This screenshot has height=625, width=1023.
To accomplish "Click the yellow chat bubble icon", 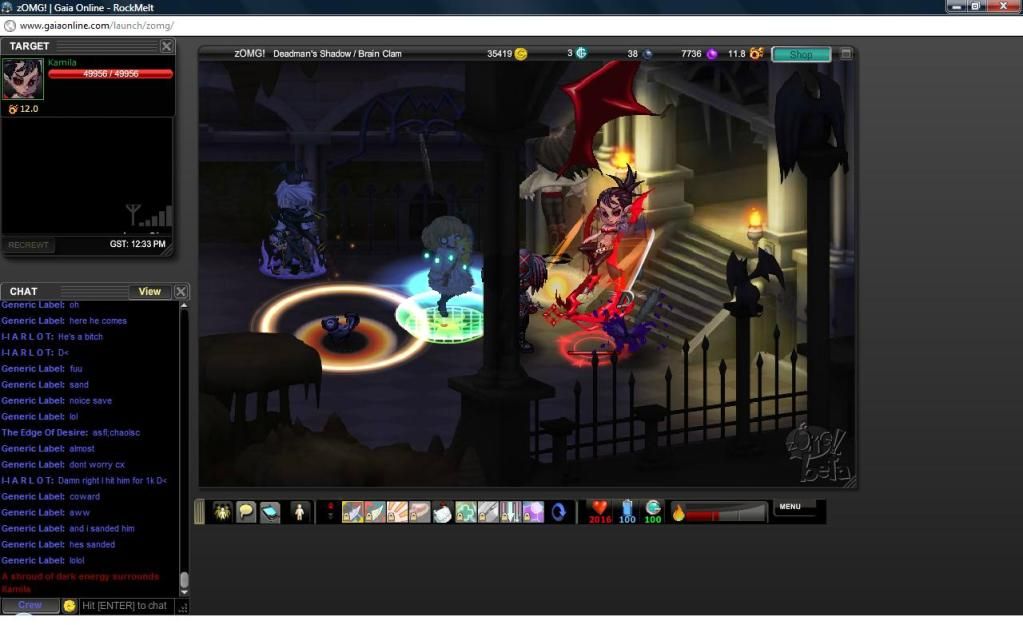I will [x=246, y=512].
